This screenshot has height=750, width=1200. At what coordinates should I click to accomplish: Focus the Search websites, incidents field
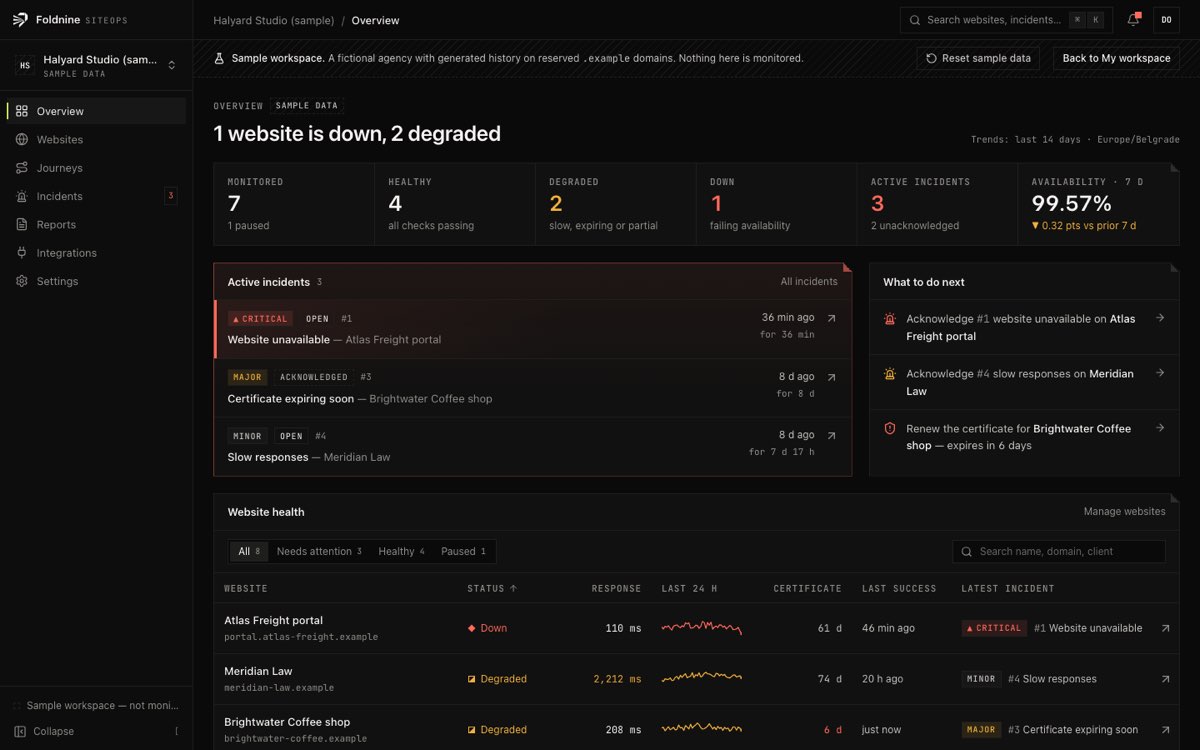(x=1004, y=20)
